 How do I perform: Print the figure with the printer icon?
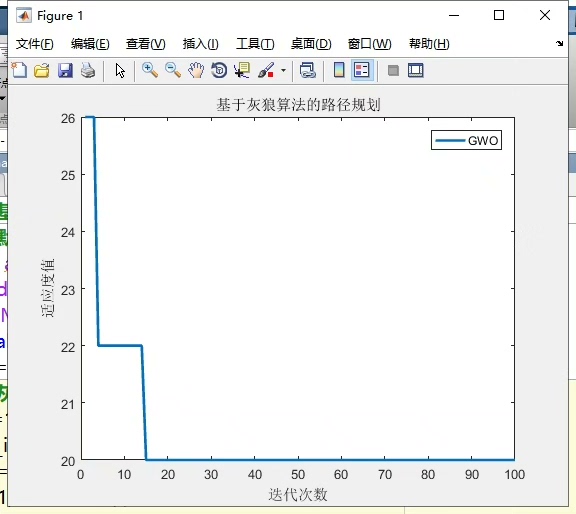click(88, 70)
